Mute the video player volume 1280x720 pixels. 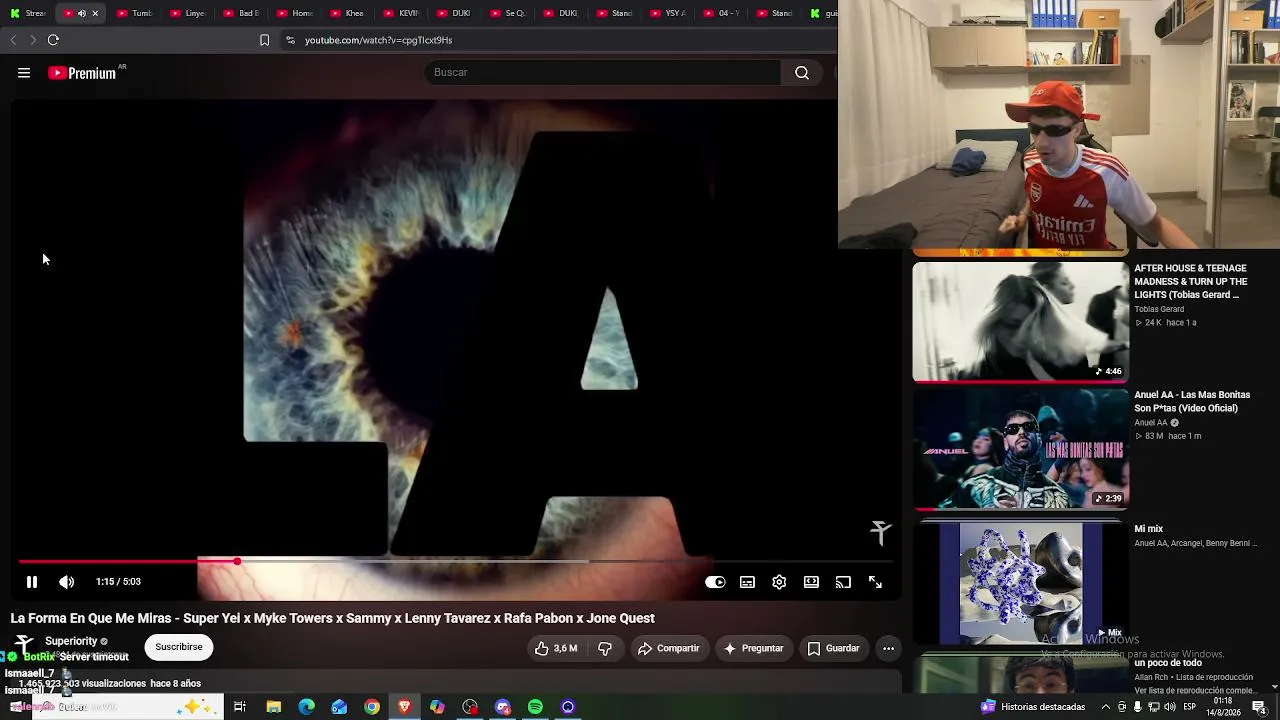[66, 582]
